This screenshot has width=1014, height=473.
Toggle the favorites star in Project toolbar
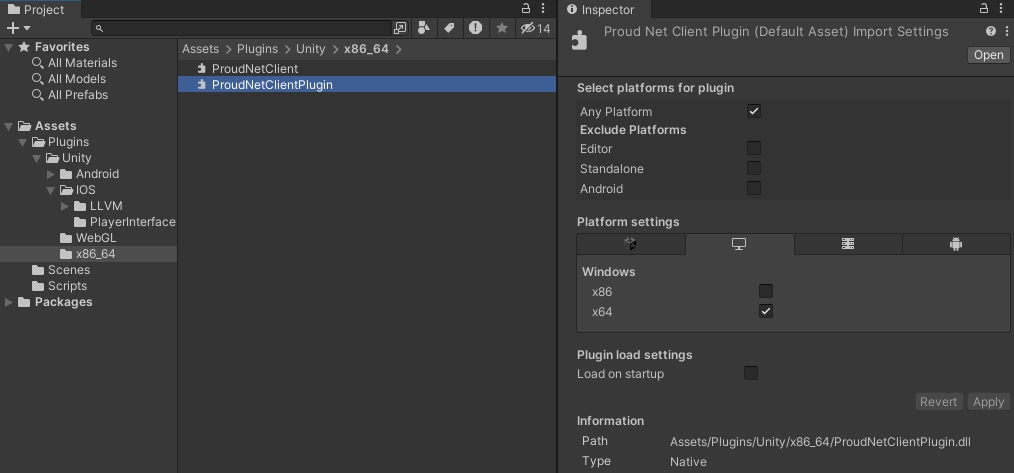502,28
